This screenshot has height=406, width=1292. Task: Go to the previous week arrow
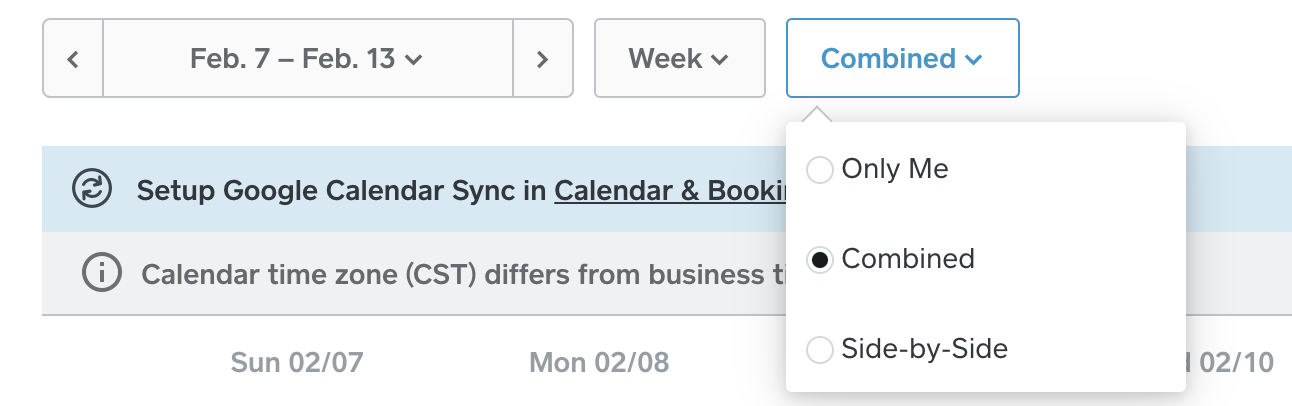73,59
